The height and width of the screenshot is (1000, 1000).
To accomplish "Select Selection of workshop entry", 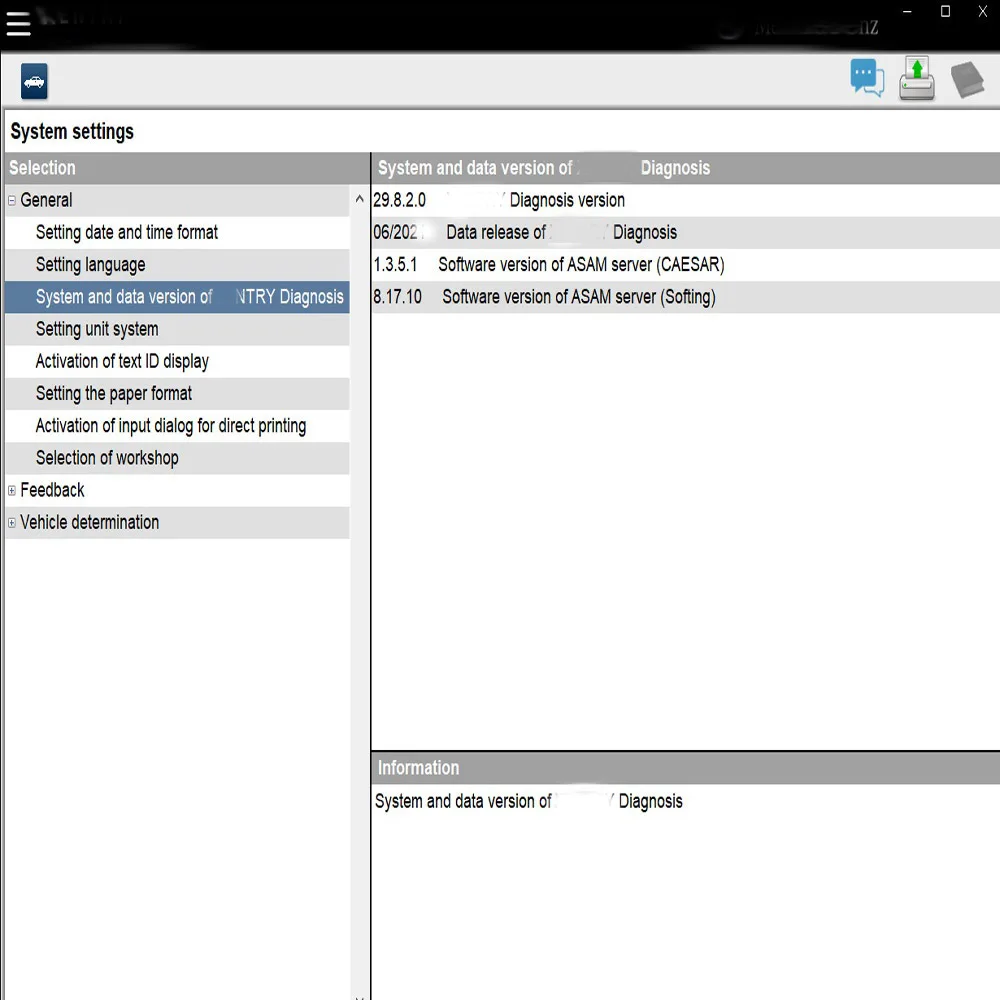I will [x=177, y=458].
